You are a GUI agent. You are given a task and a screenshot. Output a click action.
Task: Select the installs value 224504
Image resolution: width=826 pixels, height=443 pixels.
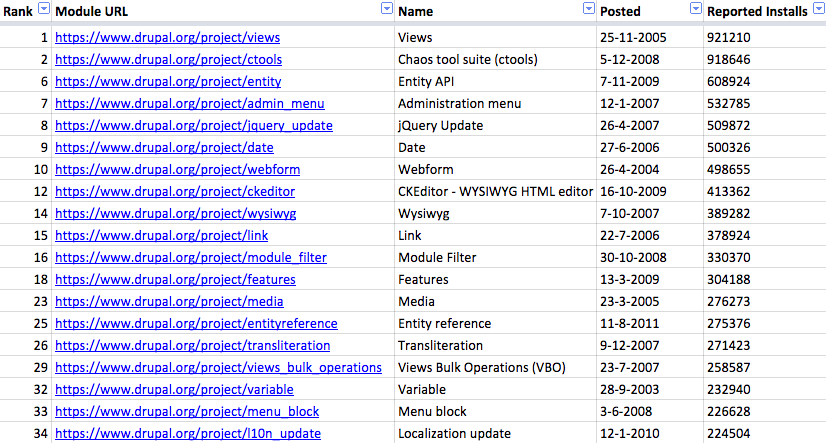click(x=765, y=434)
